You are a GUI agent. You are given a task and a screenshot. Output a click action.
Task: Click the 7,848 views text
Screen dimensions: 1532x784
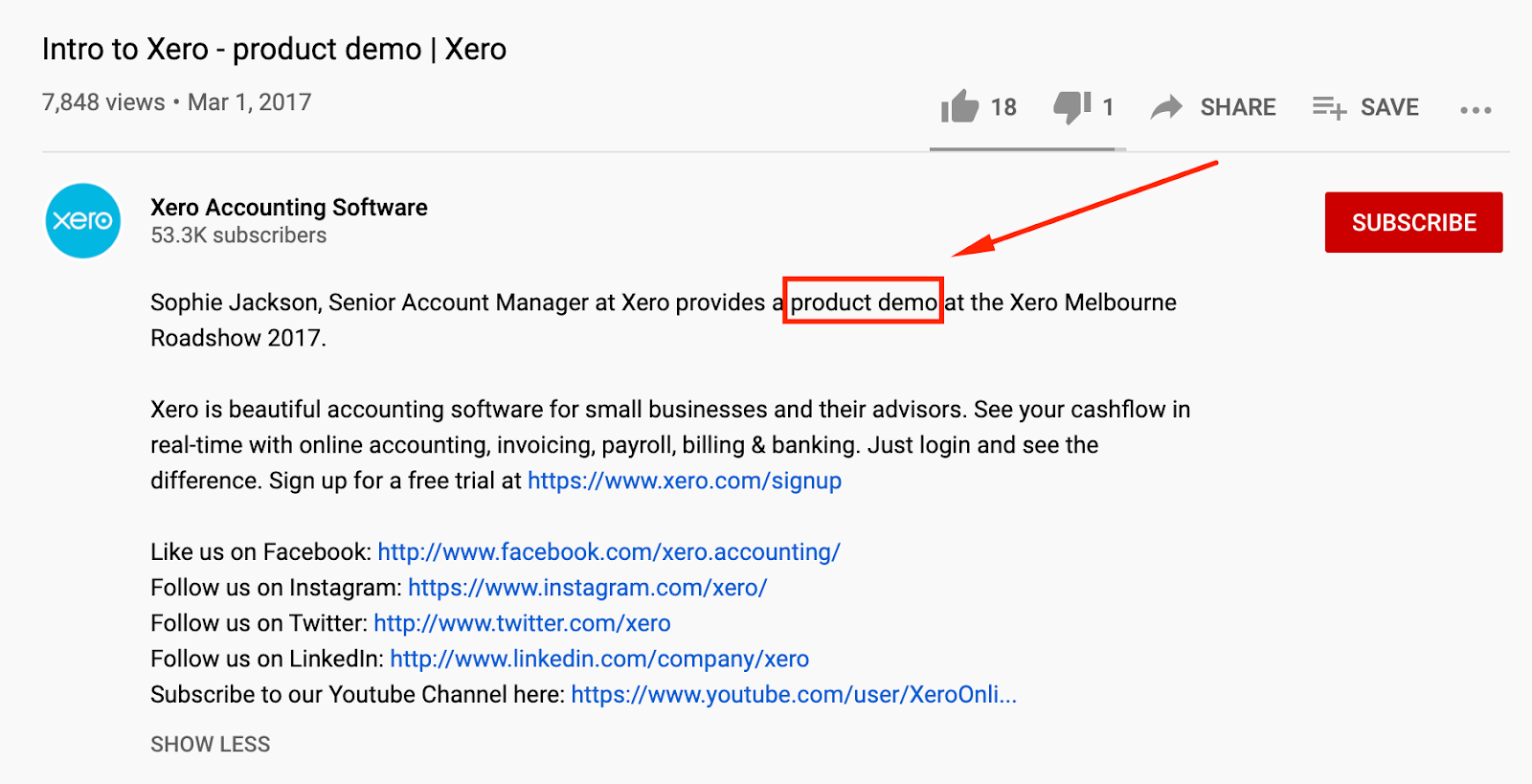[x=103, y=102]
